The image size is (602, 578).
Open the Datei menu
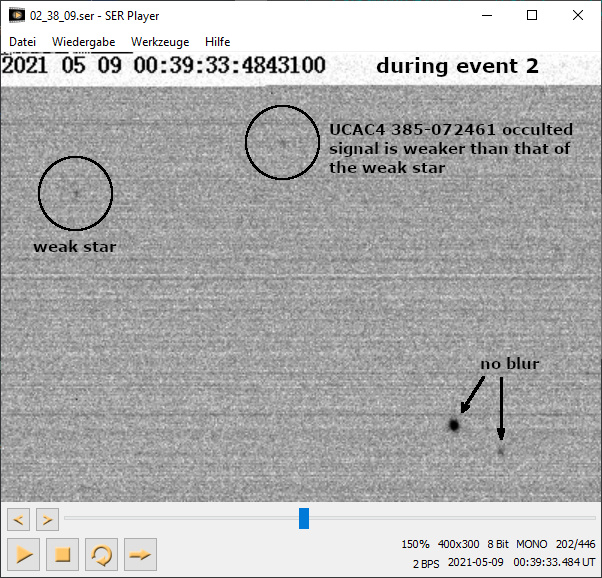[x=23, y=42]
